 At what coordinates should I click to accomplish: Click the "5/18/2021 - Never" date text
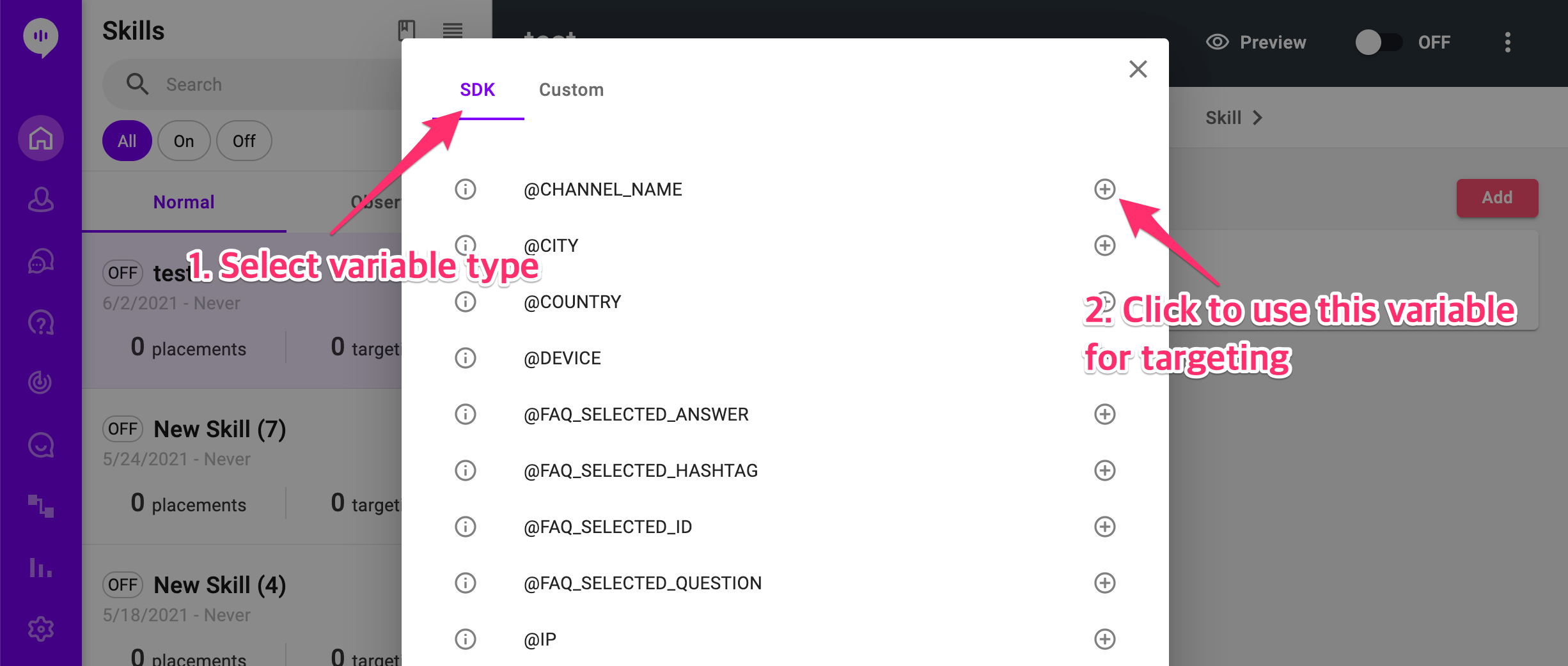(x=176, y=615)
